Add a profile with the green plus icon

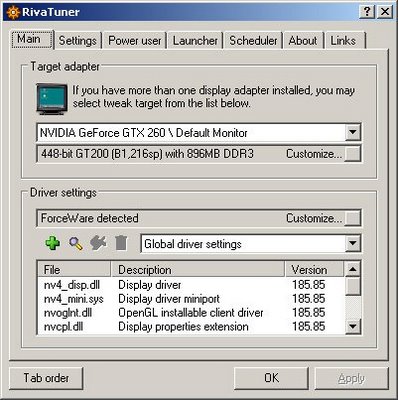53,243
